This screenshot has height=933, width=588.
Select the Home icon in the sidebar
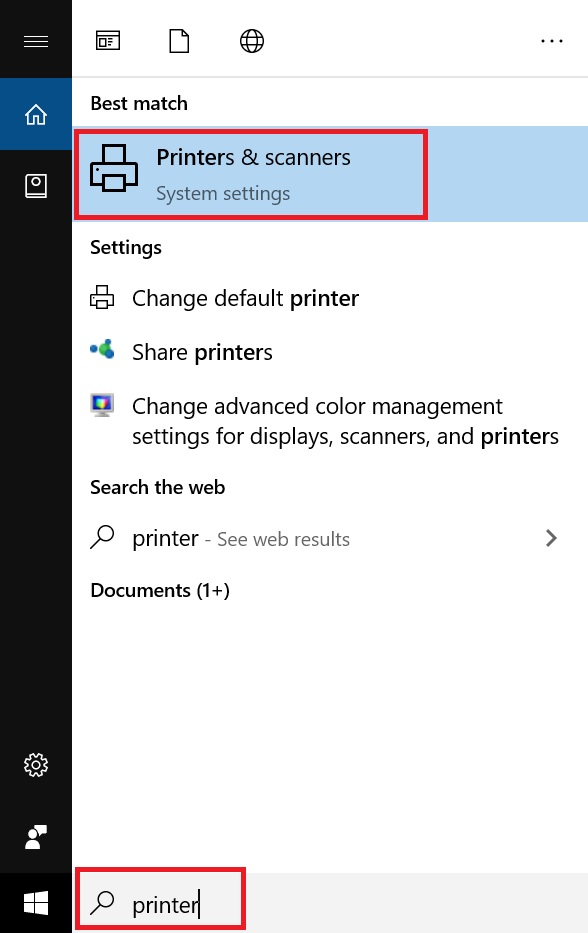click(x=36, y=114)
